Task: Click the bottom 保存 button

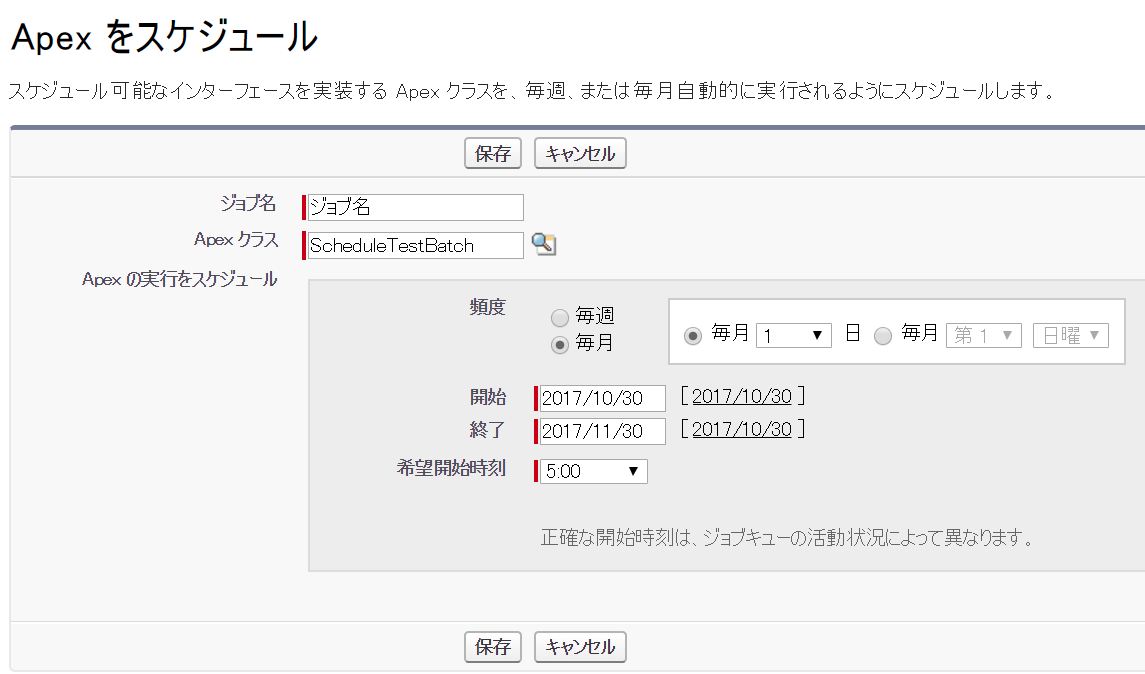Action: pyautogui.click(x=492, y=646)
